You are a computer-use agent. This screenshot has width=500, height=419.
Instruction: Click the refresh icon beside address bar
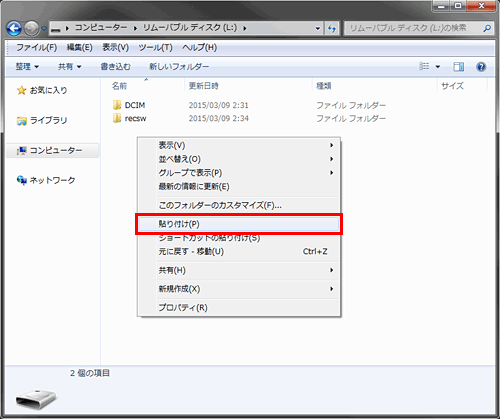tap(332, 28)
